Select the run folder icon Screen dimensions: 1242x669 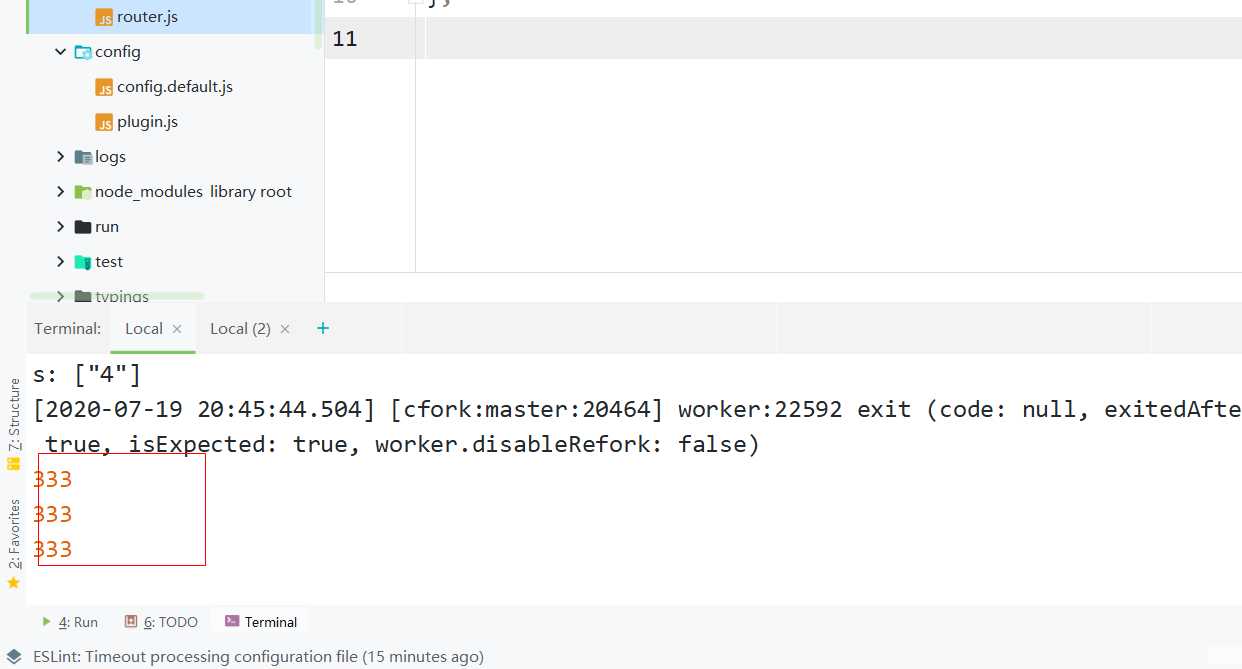(83, 227)
